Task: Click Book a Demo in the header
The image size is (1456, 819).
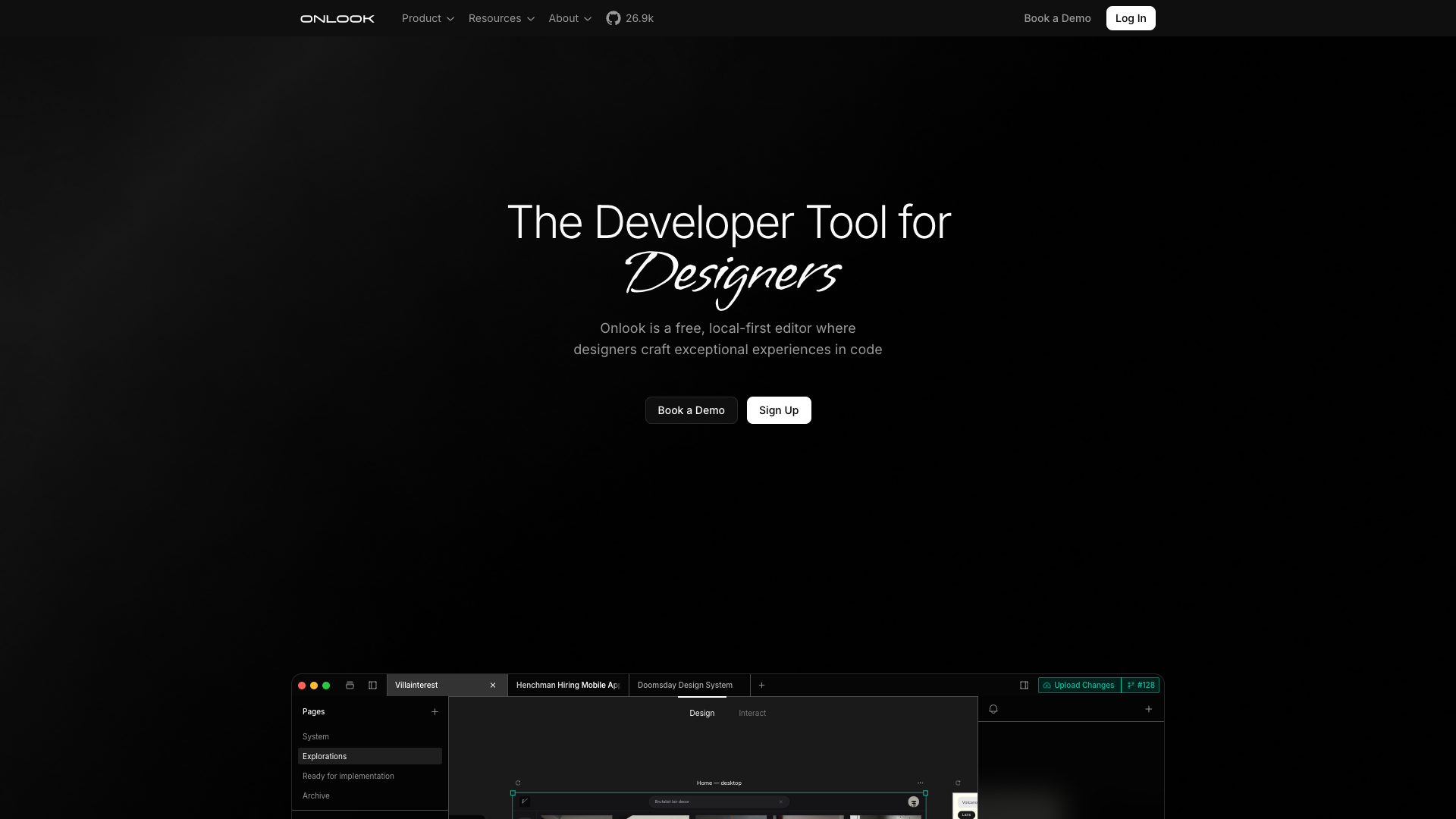Action: [x=1057, y=18]
